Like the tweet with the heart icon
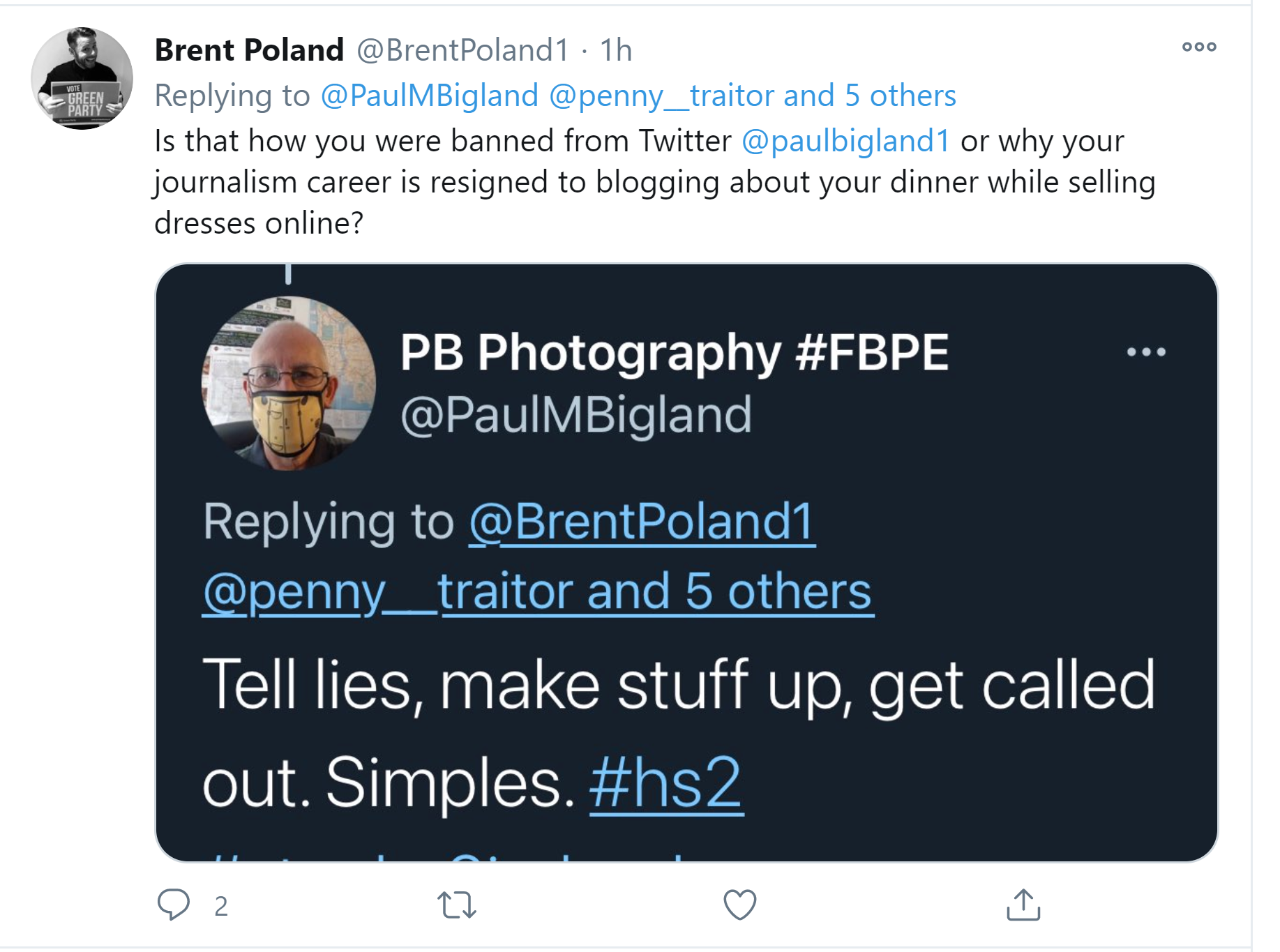The image size is (1280, 952). pos(739,905)
